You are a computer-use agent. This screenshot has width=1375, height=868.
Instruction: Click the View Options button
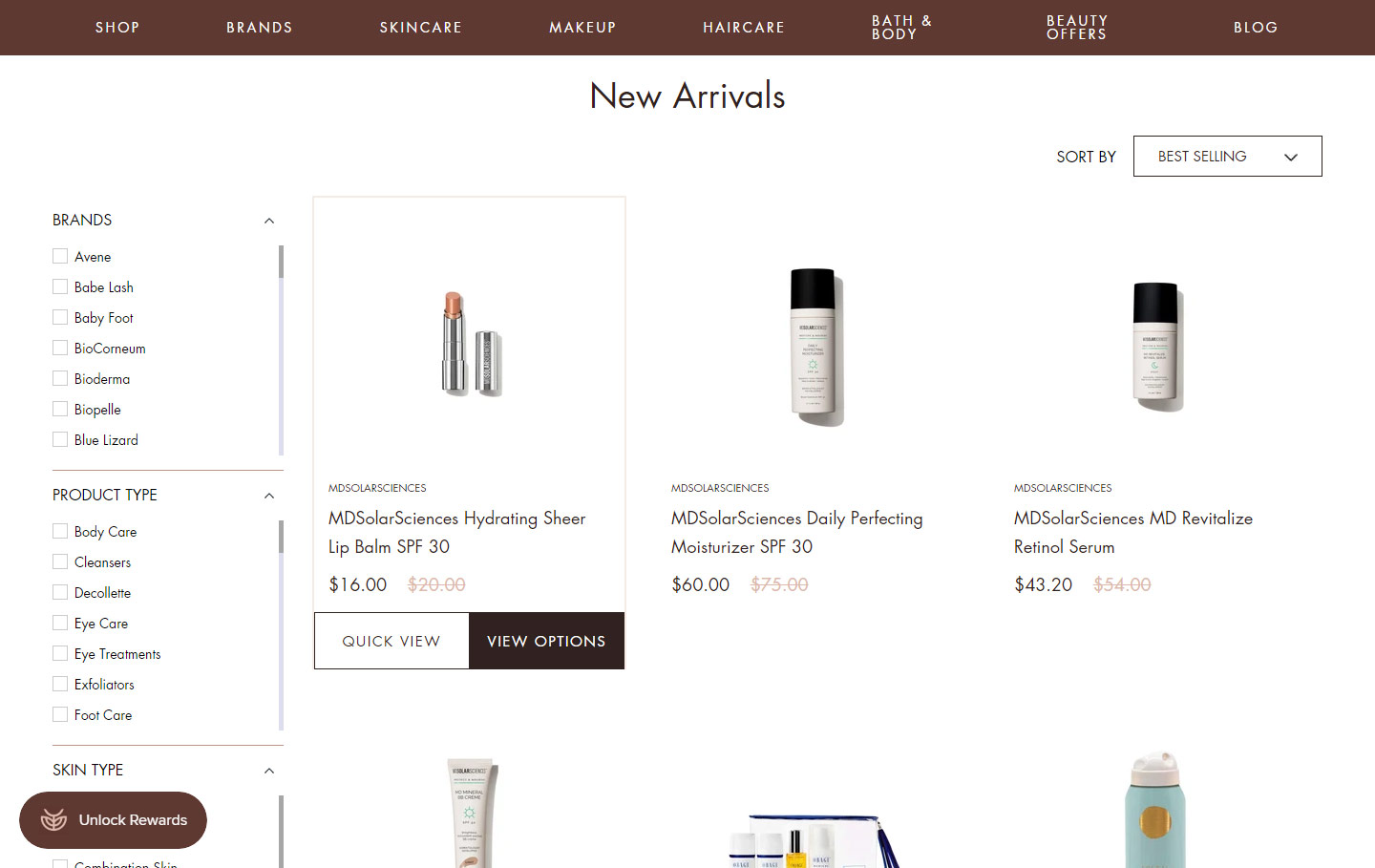click(546, 641)
